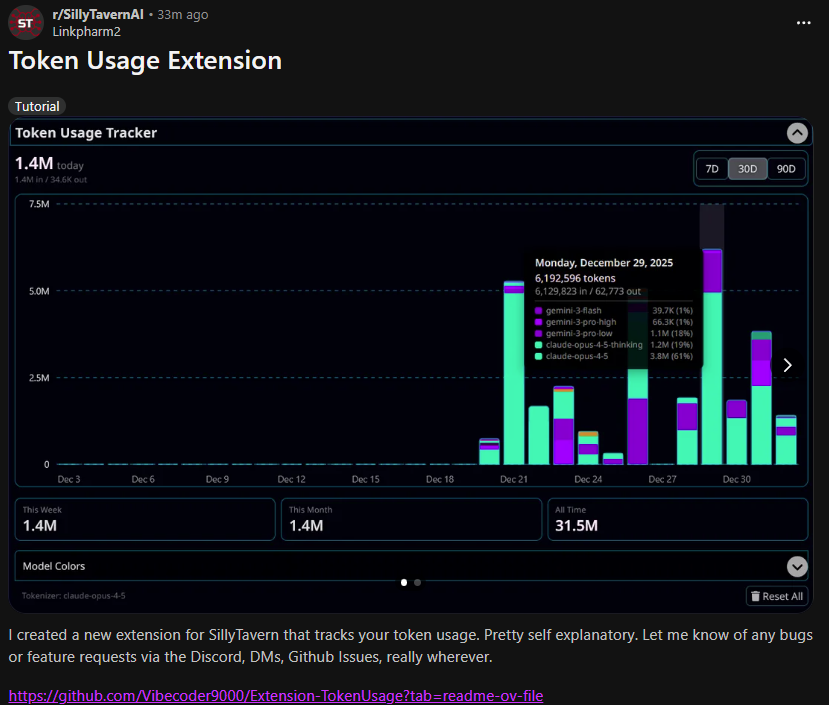Image resolution: width=829 pixels, height=705 pixels.
Task: Collapse the Token Usage Tracker panel
Action: 797,133
